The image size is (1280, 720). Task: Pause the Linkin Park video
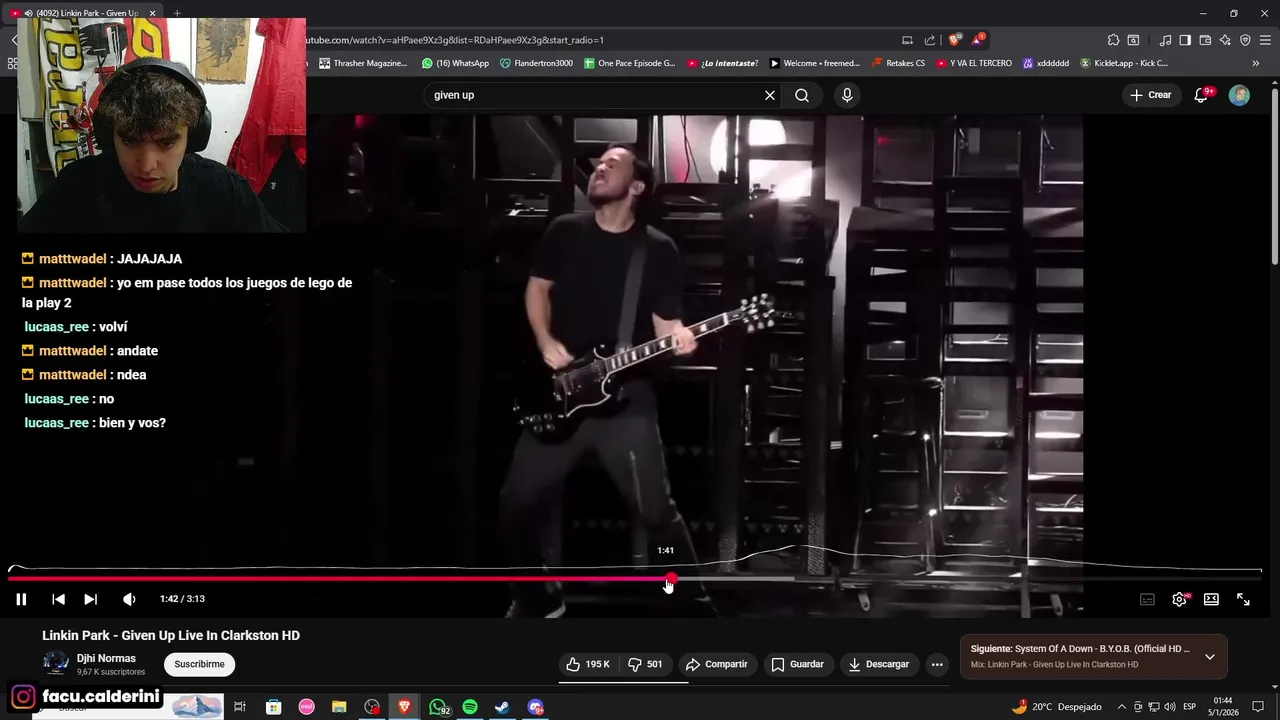point(21,599)
